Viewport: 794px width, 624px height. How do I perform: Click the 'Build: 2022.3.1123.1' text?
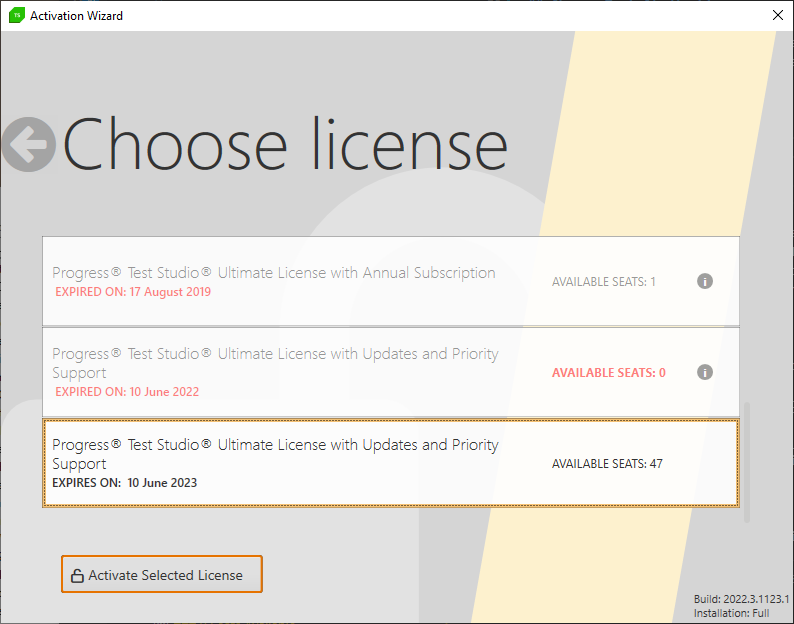tap(741, 599)
